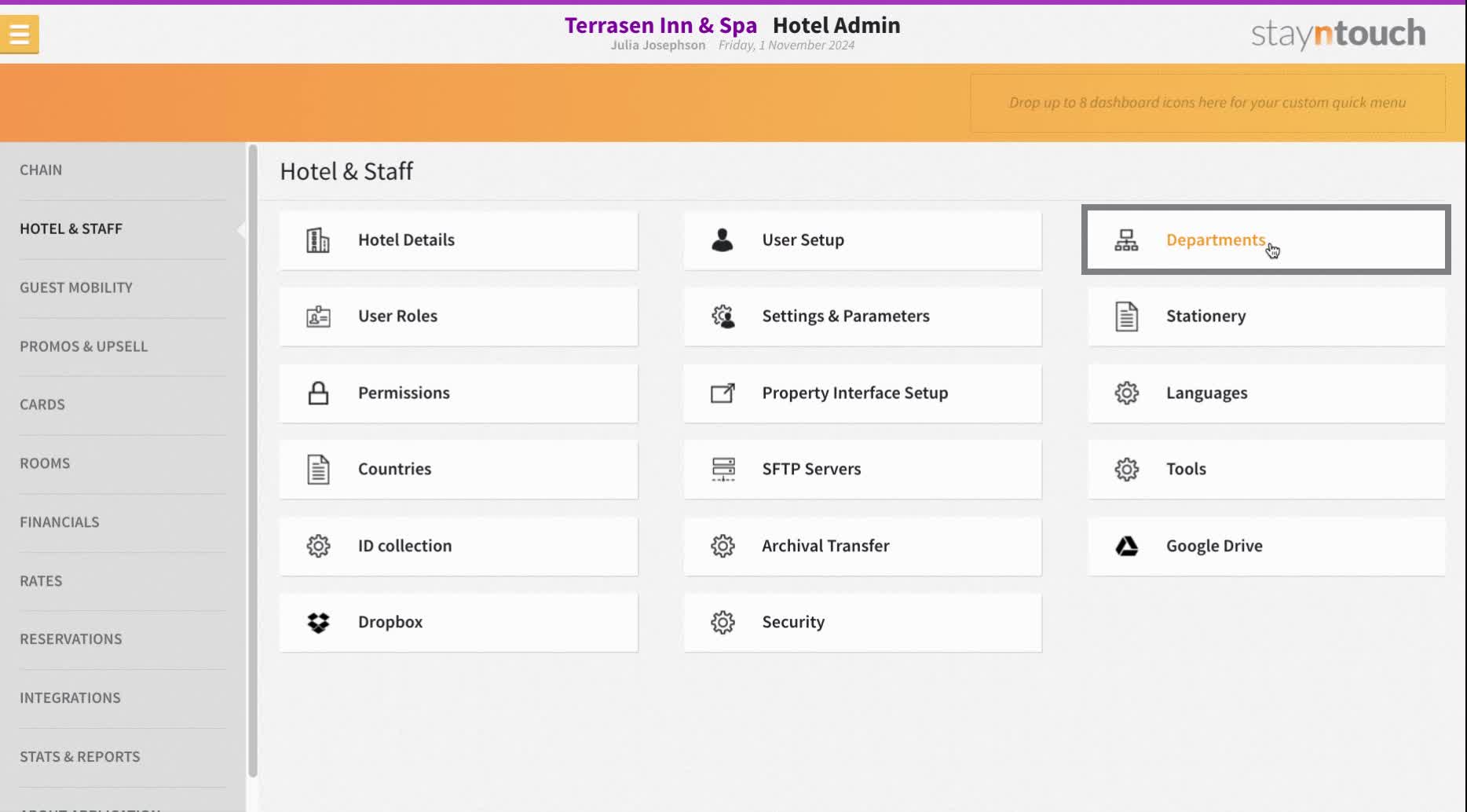Open the Security label

(x=793, y=622)
